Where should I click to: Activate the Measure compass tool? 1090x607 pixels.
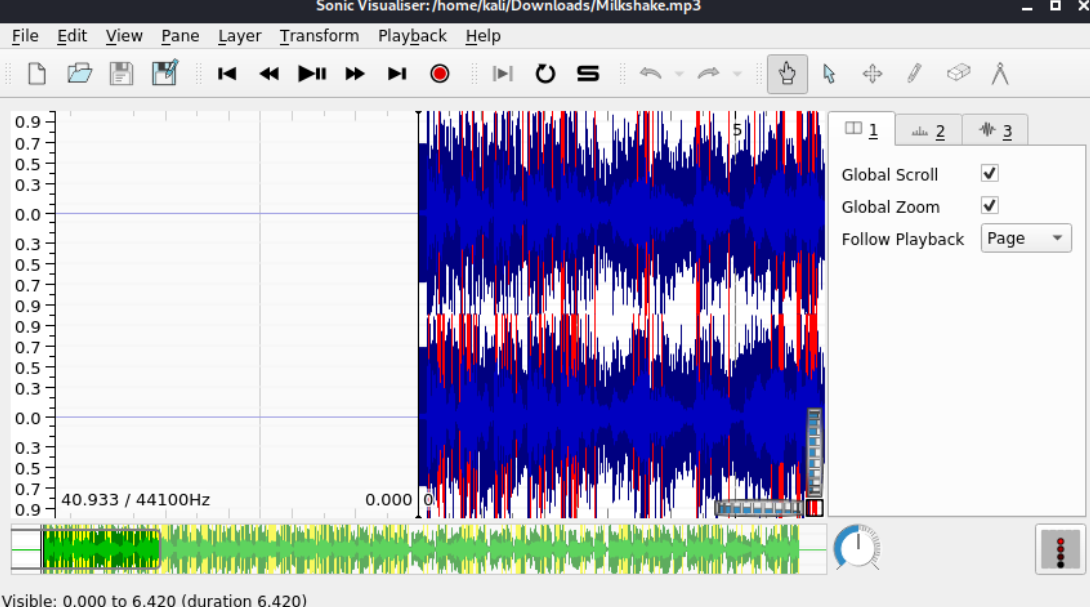click(999, 74)
